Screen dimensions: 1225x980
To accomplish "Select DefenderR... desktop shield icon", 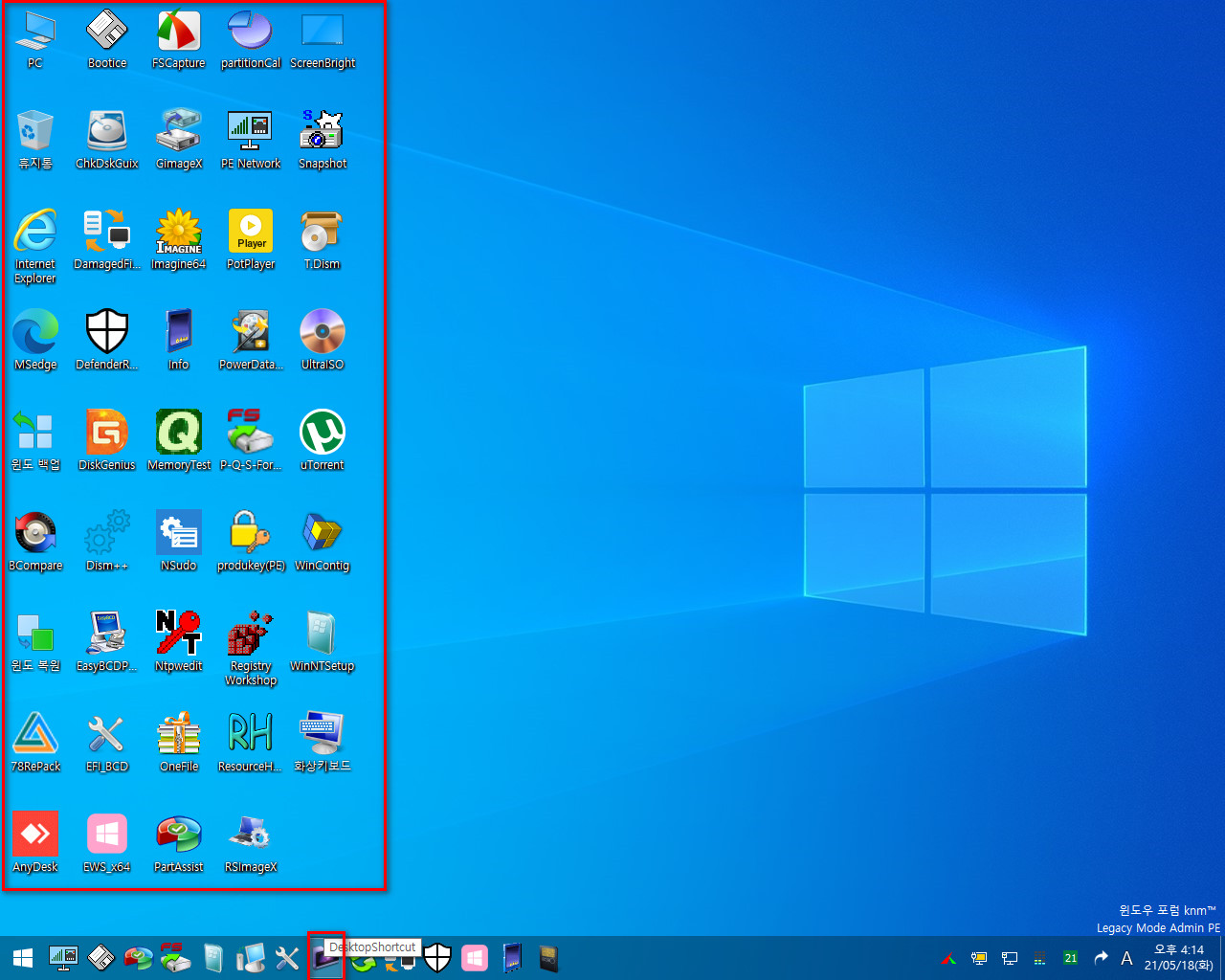I will [107, 342].
